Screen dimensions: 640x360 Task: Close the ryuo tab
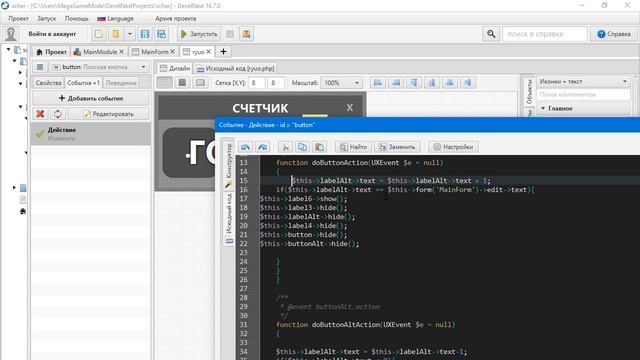point(209,52)
